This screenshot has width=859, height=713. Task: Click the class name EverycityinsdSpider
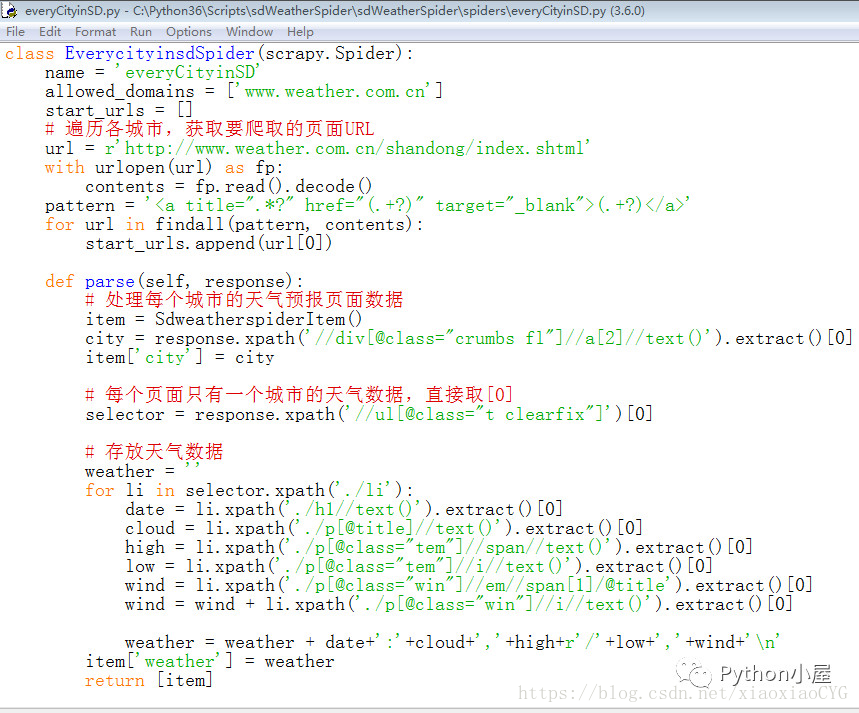[160, 53]
